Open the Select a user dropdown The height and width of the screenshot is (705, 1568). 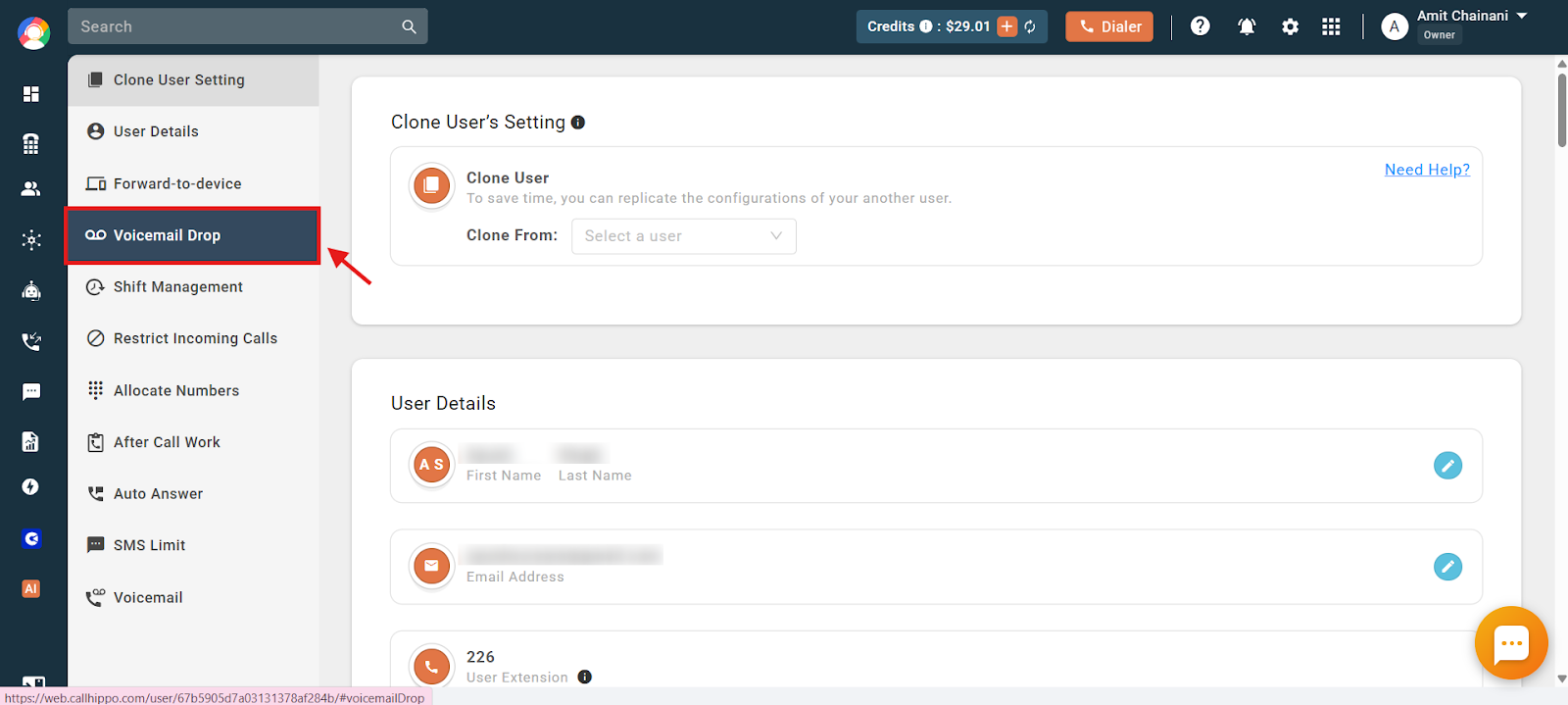(684, 236)
